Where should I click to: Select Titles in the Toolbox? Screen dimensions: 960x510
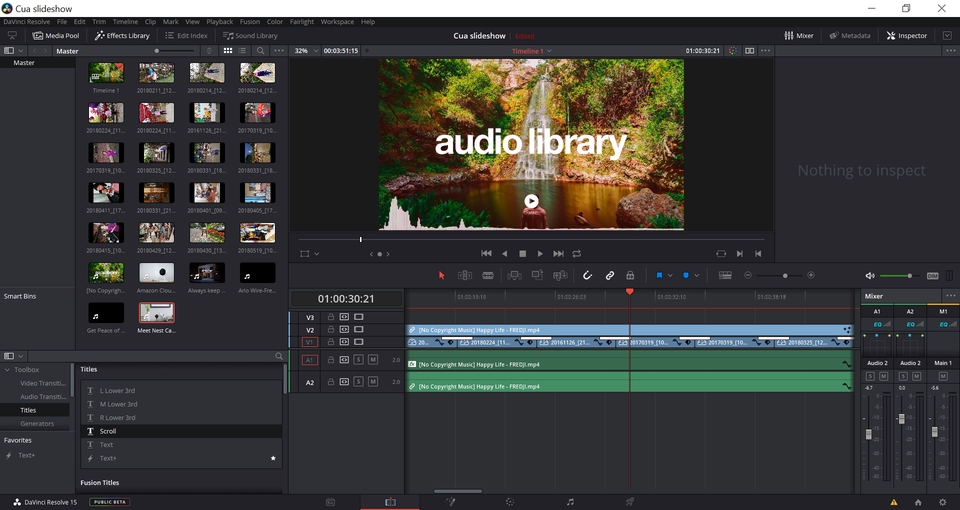pyautogui.click(x=28, y=410)
